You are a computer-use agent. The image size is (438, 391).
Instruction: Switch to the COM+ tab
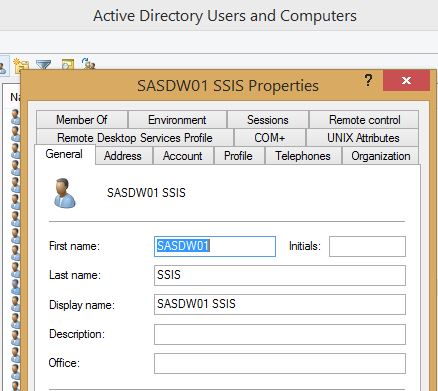270,138
